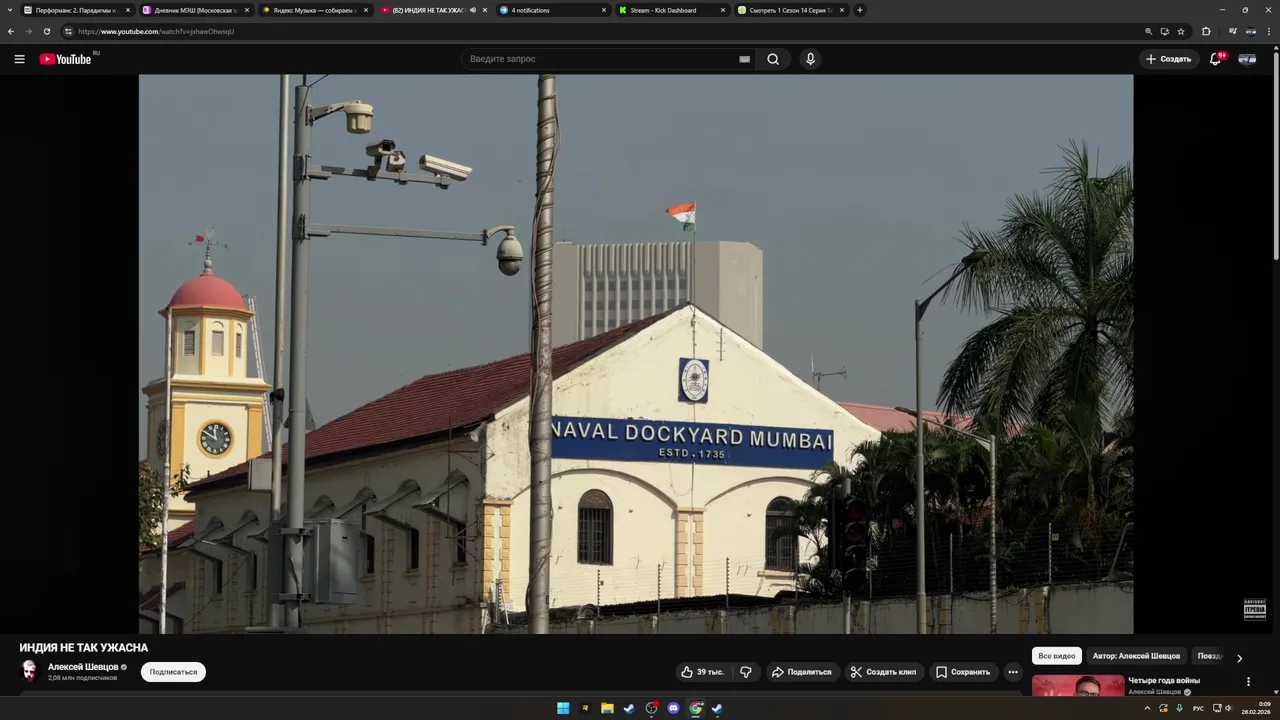Open a new browser tab
The image size is (1280, 720).
[x=860, y=10]
